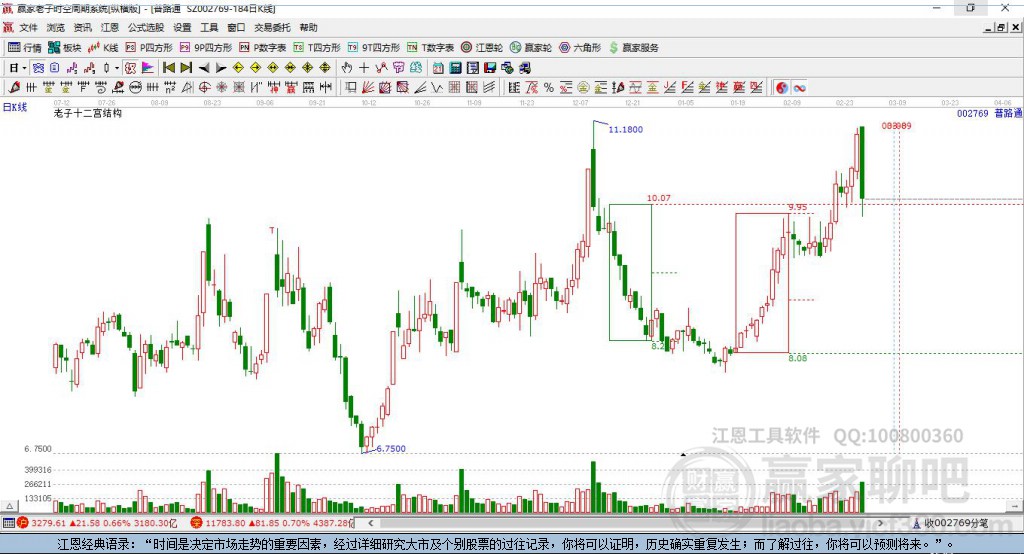Click the status bar grid table icon
This screenshot has width=1024, height=554.
click(x=8, y=523)
